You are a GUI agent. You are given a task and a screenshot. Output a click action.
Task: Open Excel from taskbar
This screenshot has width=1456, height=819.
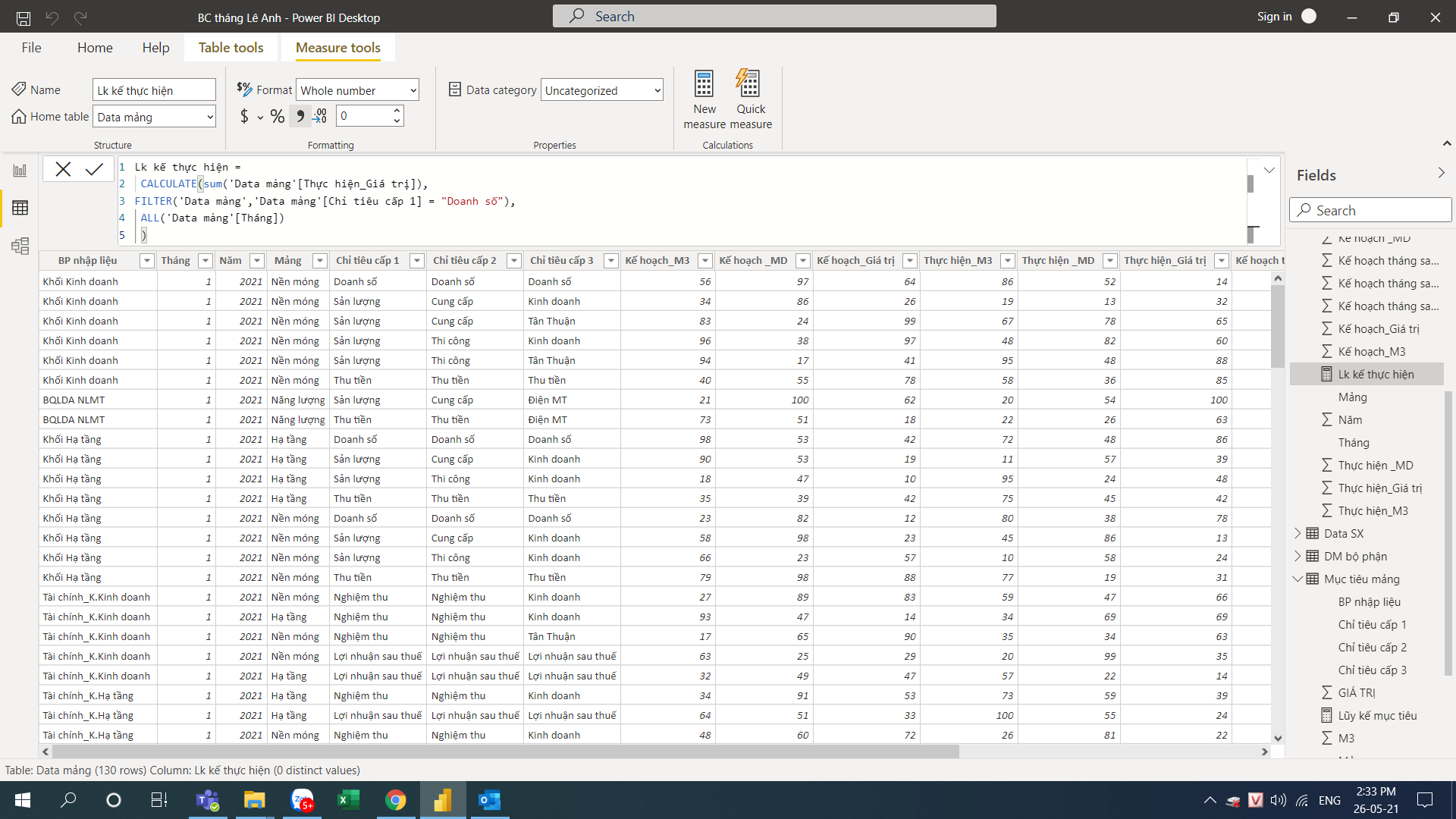(x=349, y=800)
